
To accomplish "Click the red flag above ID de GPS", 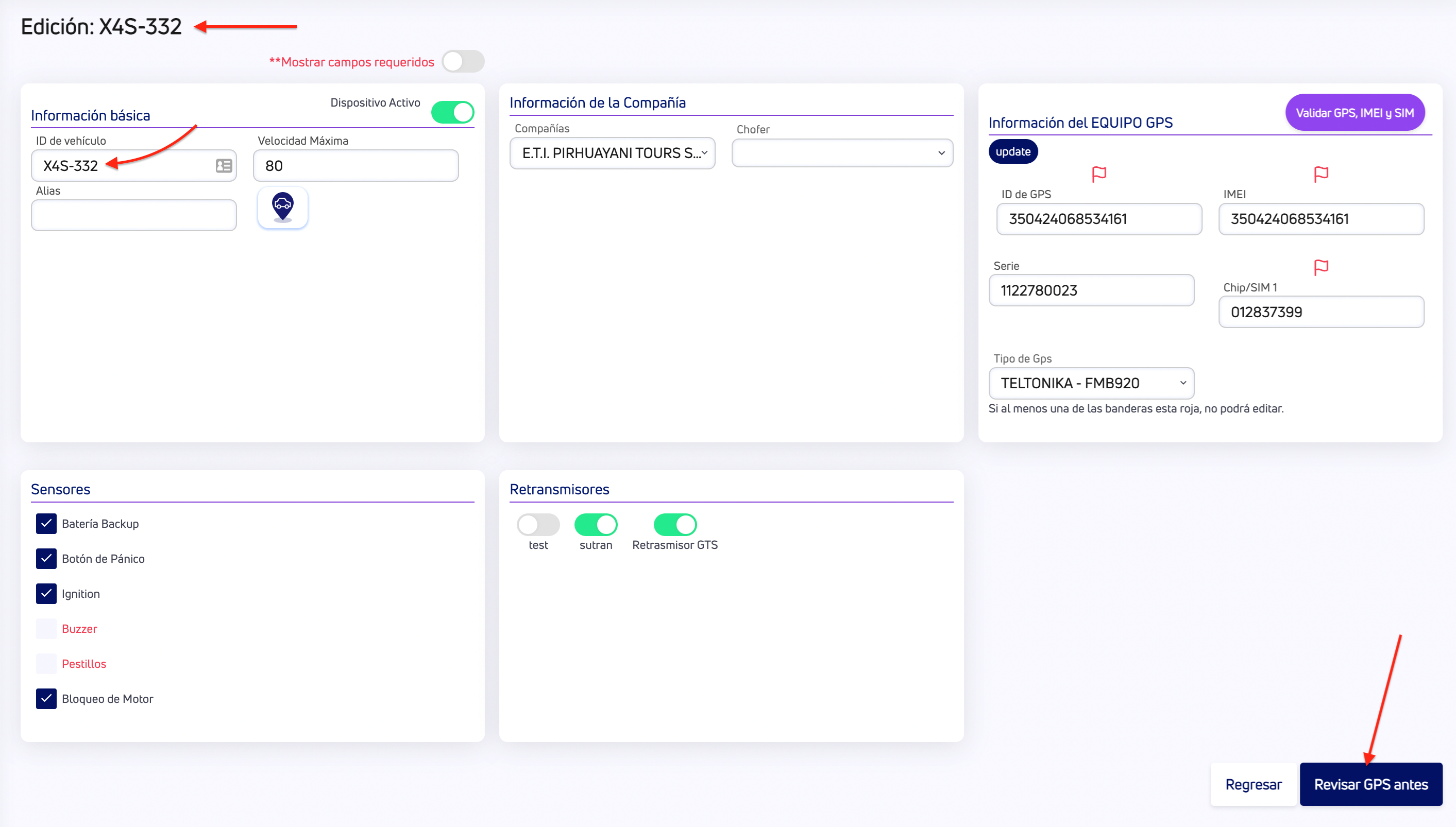I will coord(1098,175).
